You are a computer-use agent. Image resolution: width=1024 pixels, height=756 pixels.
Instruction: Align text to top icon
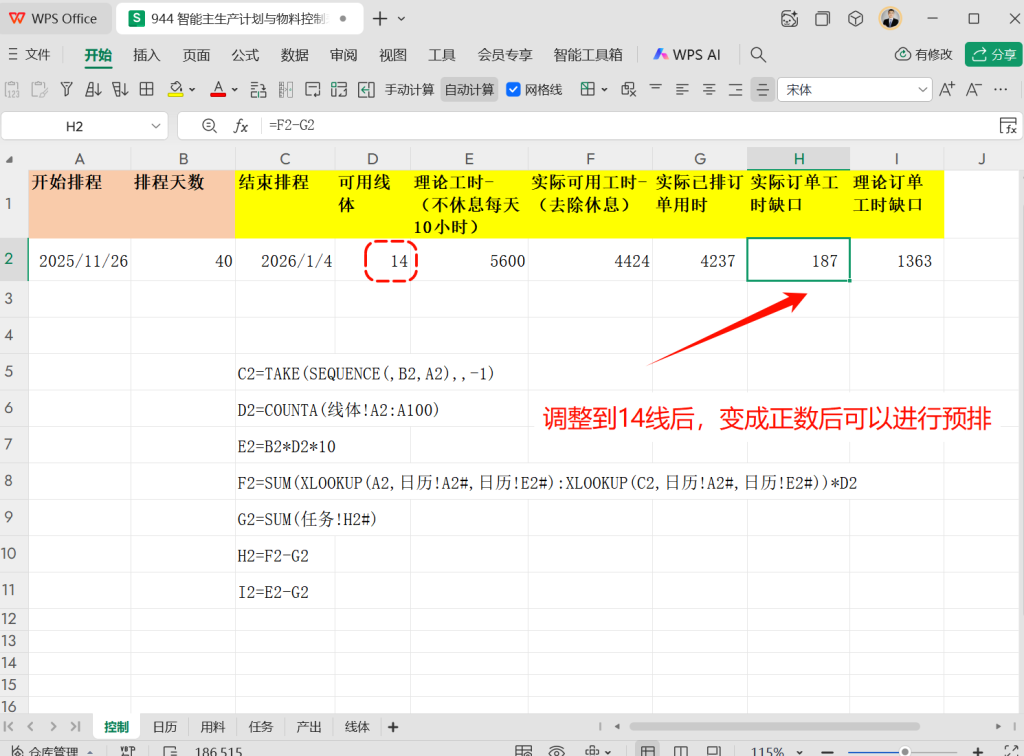click(x=656, y=89)
